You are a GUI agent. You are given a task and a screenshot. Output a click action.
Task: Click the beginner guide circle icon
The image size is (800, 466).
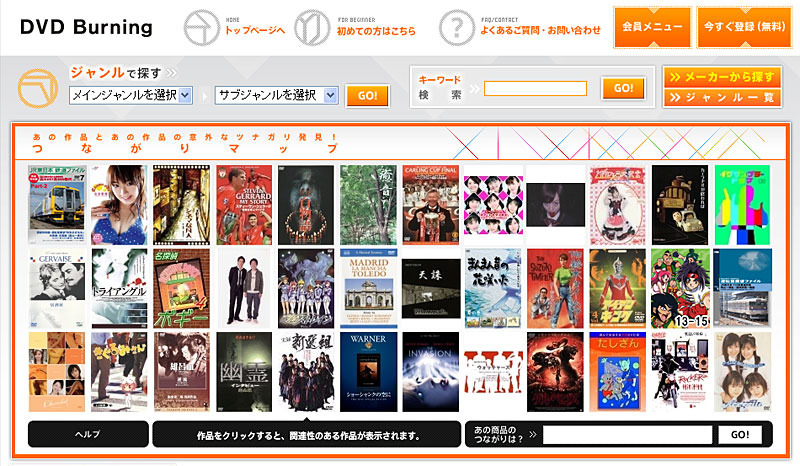(x=312, y=28)
